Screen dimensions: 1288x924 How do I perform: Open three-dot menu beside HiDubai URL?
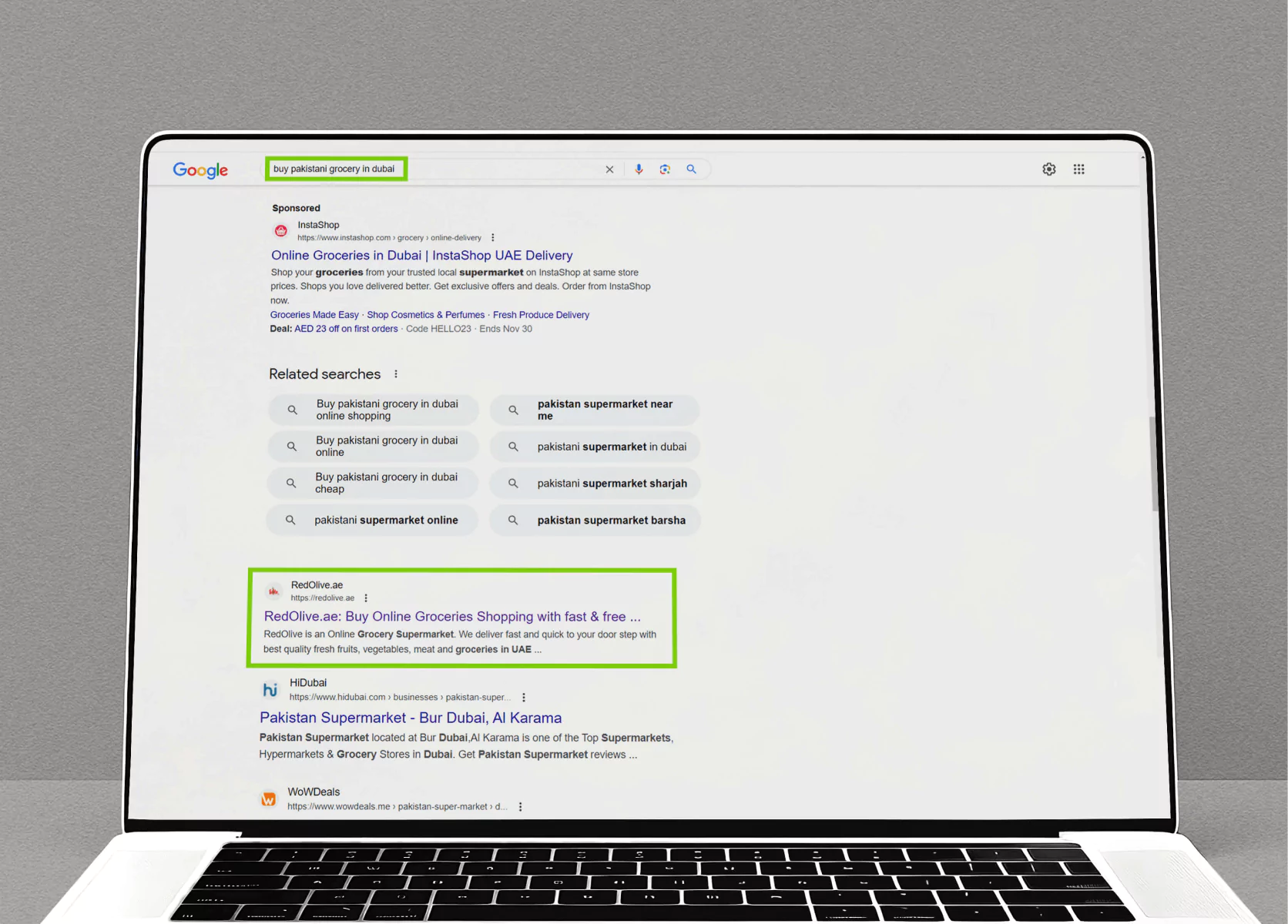click(524, 698)
